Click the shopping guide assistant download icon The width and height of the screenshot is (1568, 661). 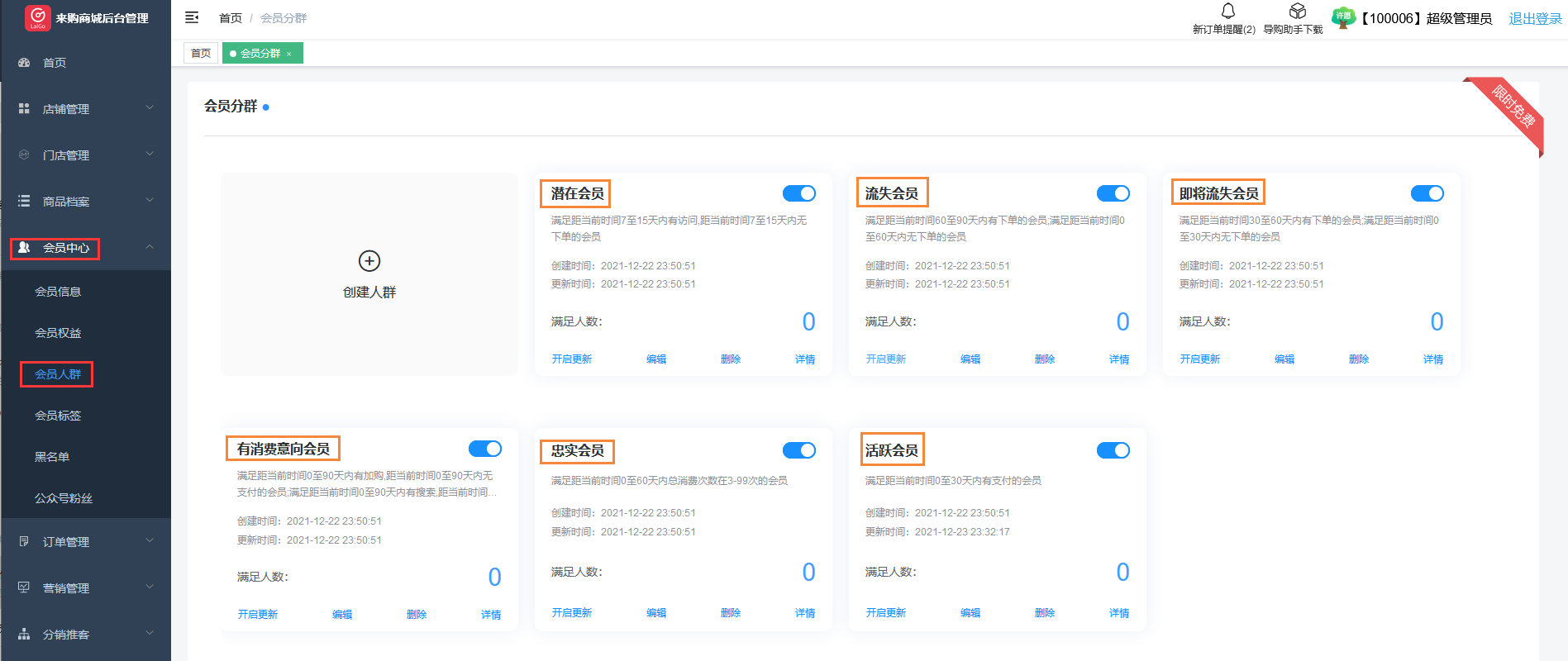coord(1297,12)
